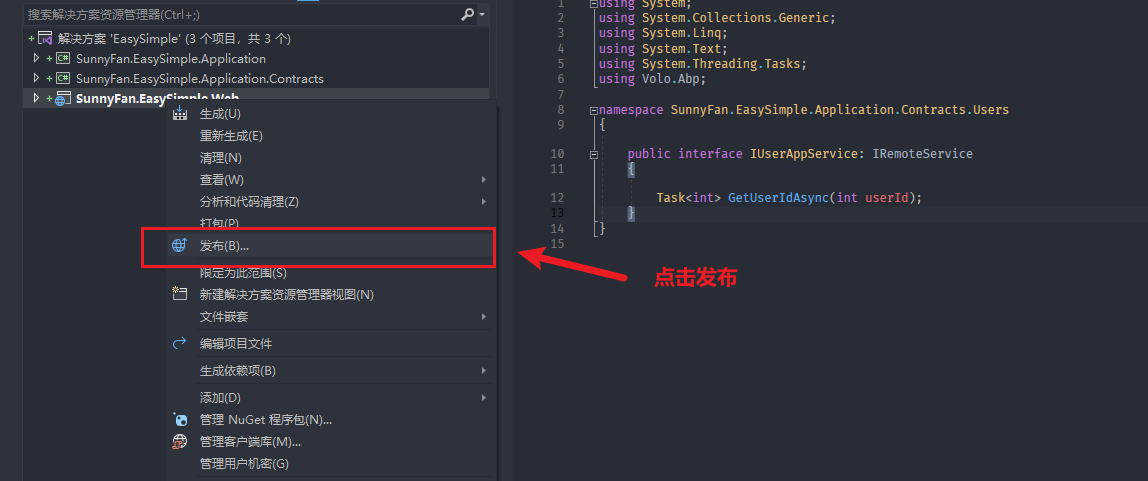Click line number 13 in the editor gutter
This screenshot has width=1148, height=481.
click(556, 213)
